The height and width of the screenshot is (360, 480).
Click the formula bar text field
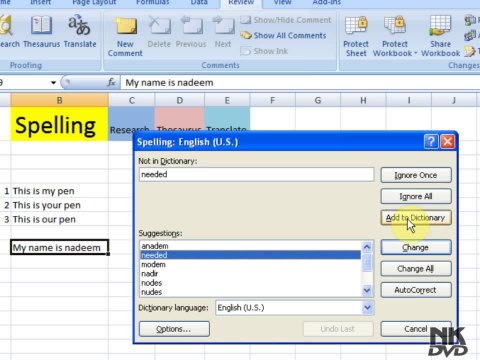(x=300, y=82)
